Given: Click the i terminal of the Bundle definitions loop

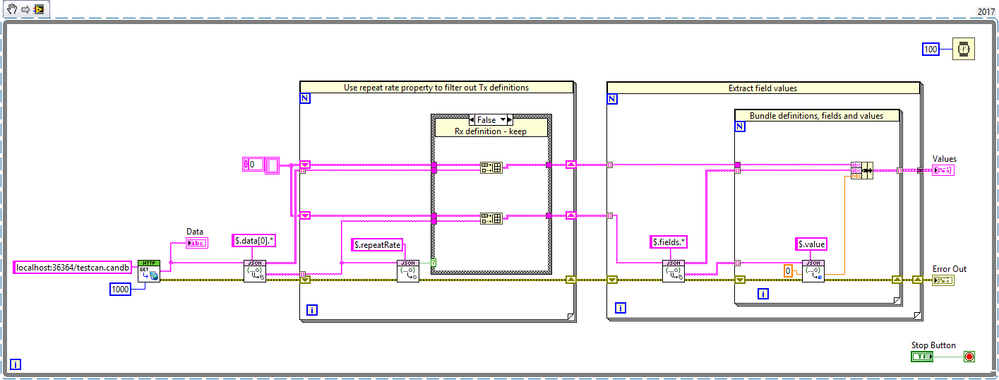Looking at the screenshot, I should tap(762, 293).
